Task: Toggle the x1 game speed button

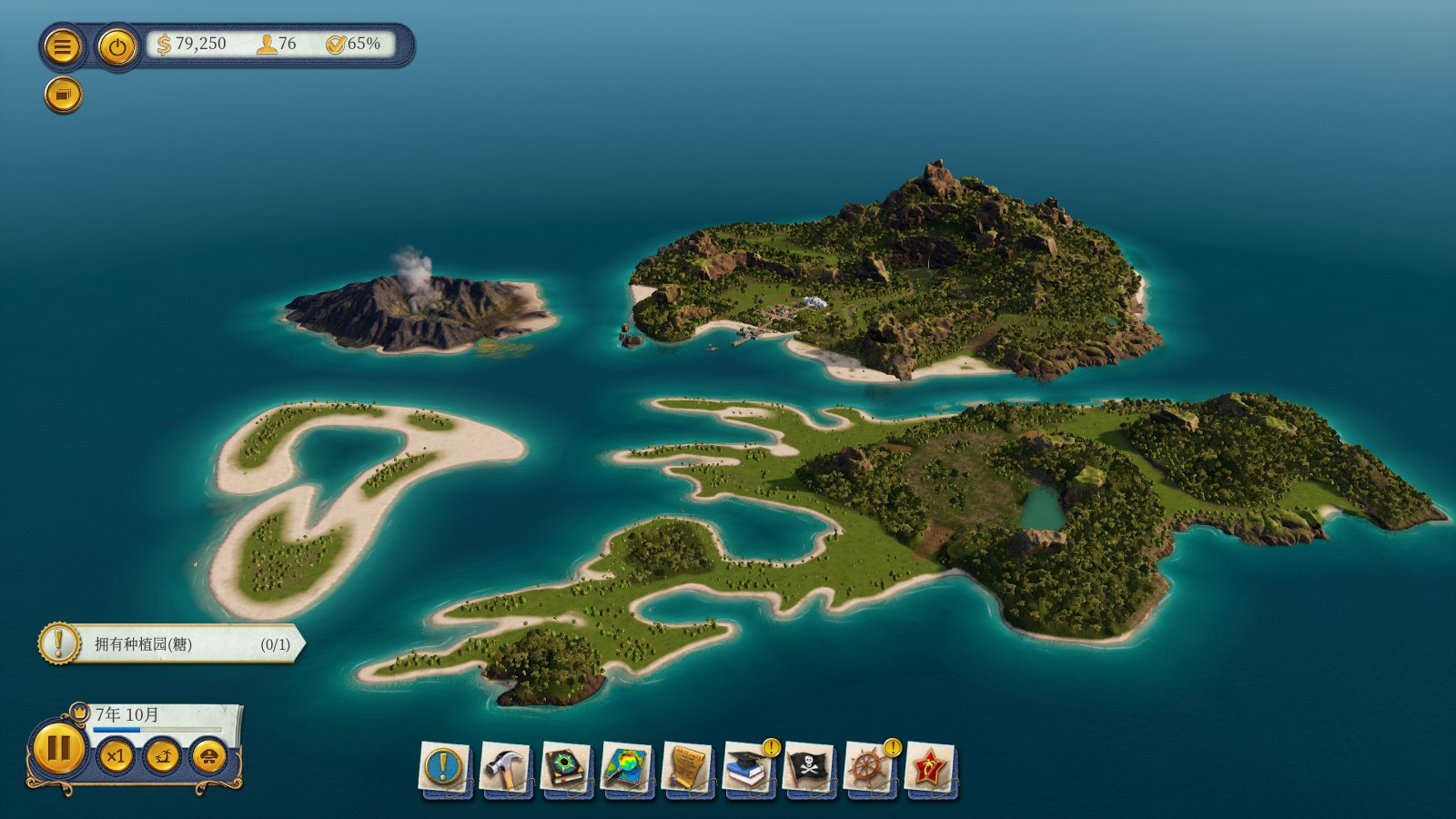Action: coord(116,756)
